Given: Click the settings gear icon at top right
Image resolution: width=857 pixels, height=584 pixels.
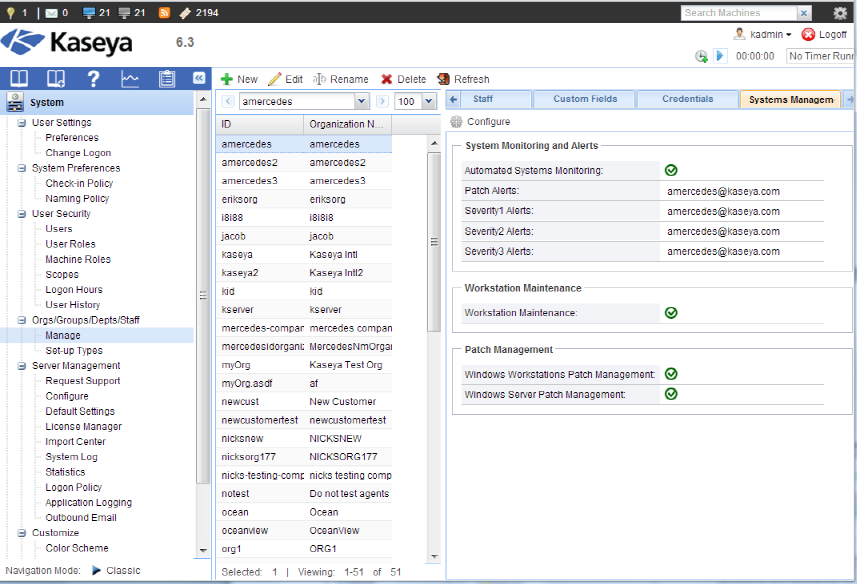Looking at the screenshot, I should [x=840, y=13].
